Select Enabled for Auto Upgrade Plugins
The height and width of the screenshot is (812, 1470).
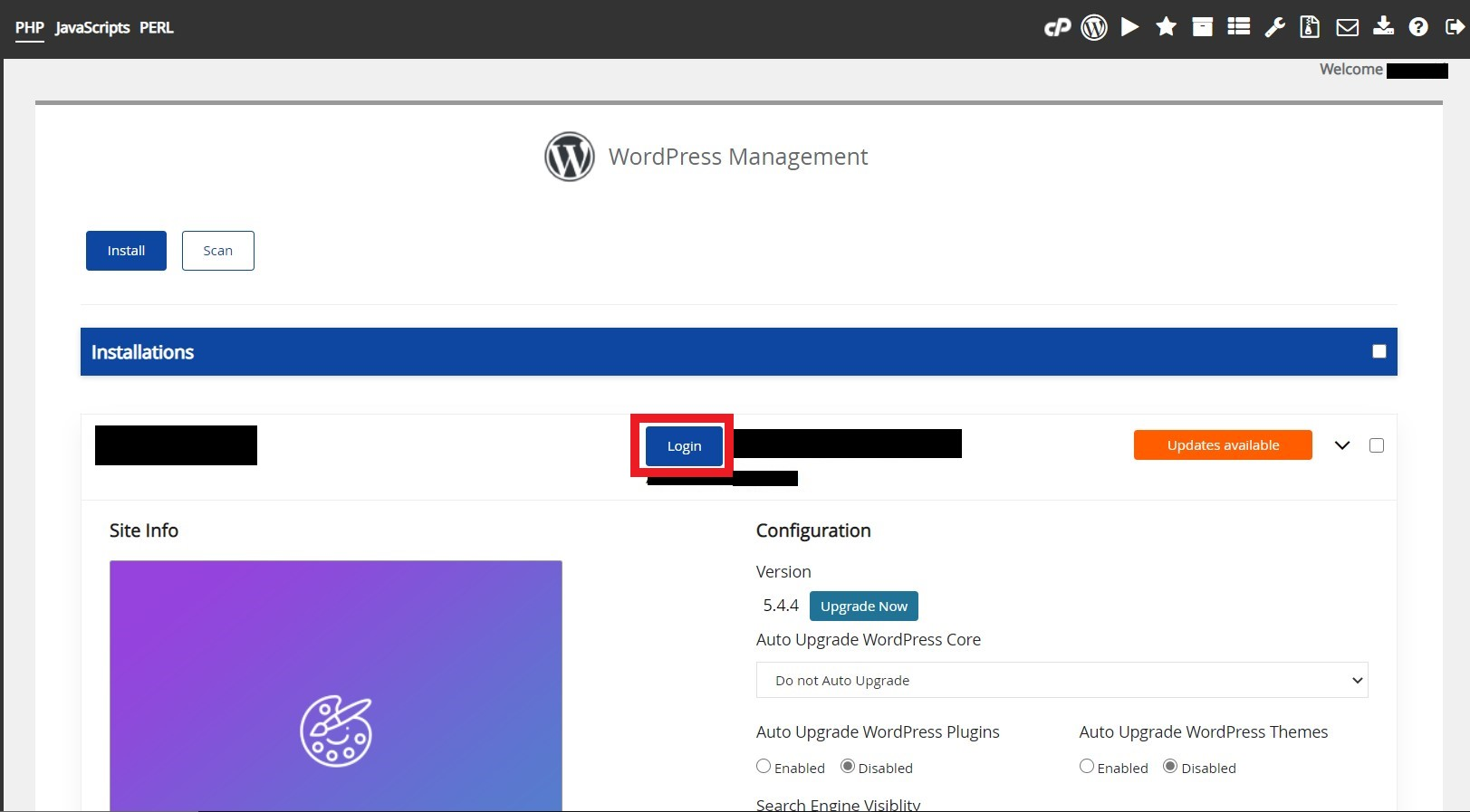point(764,767)
